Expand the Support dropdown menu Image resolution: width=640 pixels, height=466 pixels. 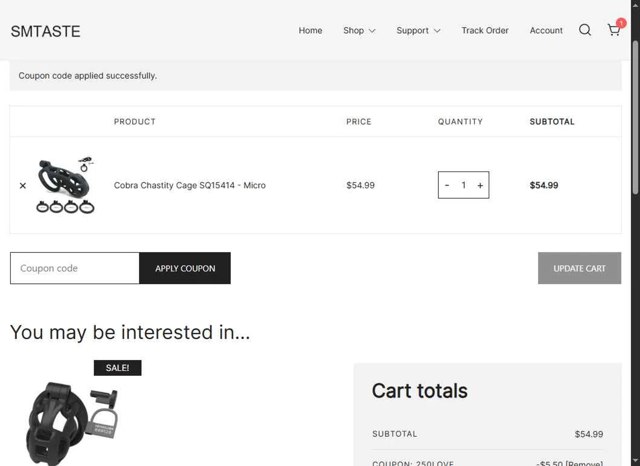point(418,31)
